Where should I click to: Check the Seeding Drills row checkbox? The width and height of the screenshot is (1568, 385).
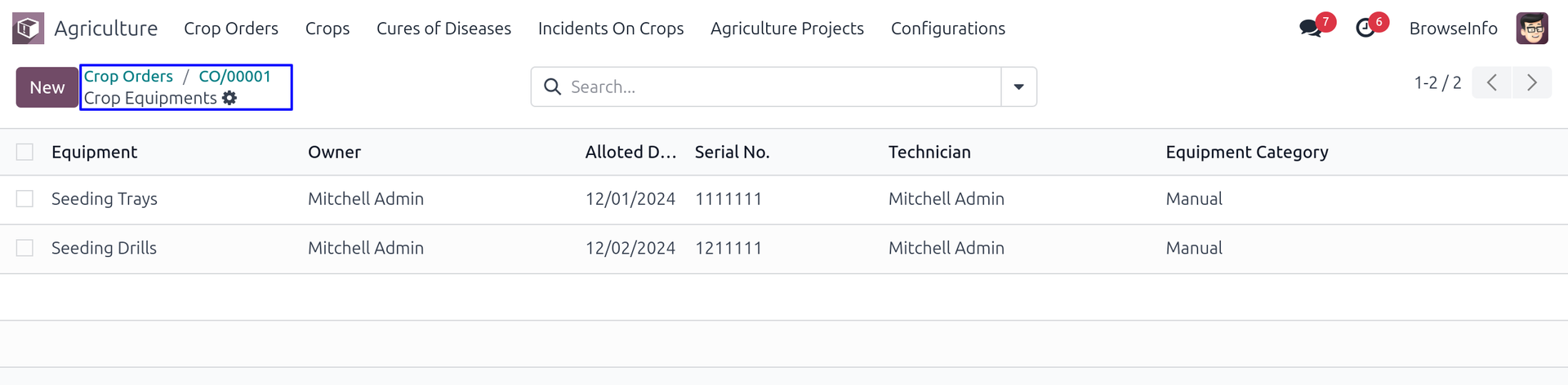[25, 248]
